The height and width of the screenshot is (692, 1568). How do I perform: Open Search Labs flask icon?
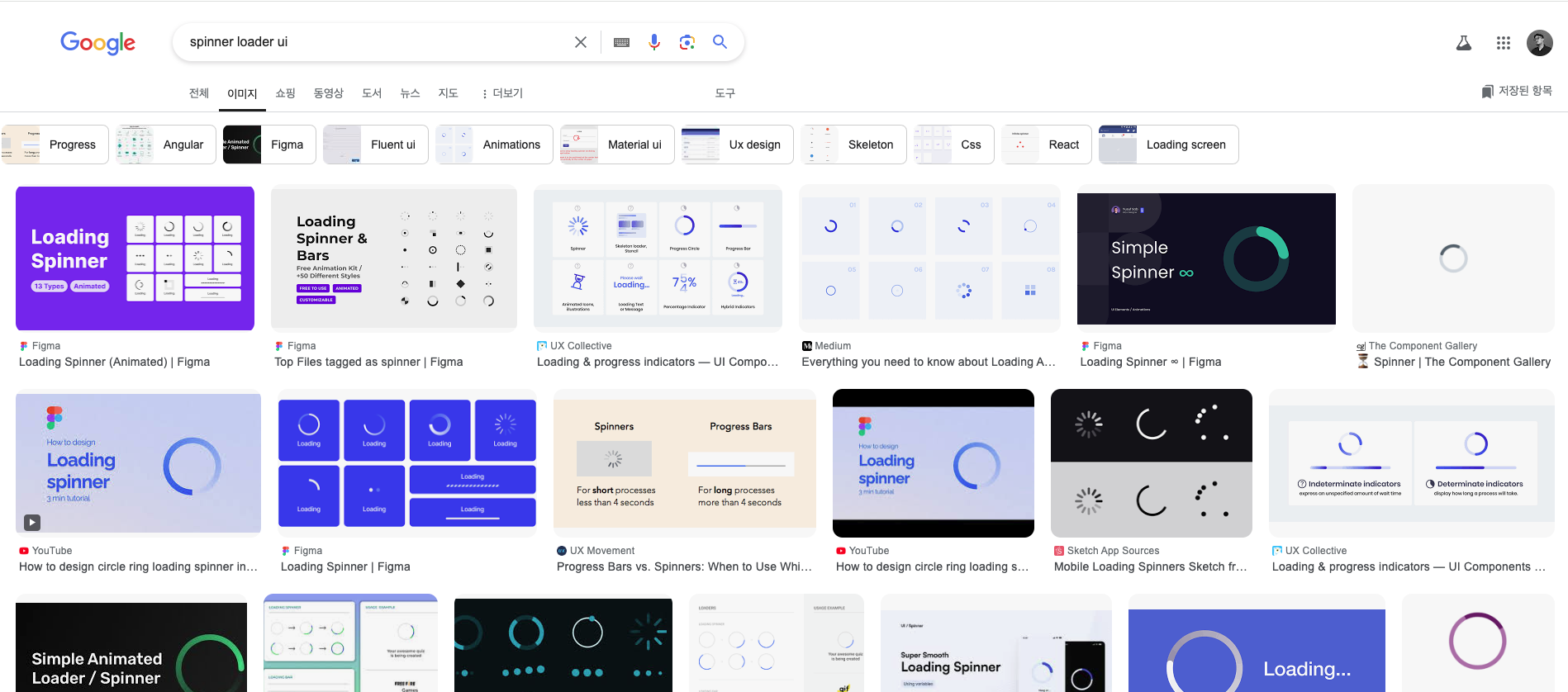(1464, 43)
